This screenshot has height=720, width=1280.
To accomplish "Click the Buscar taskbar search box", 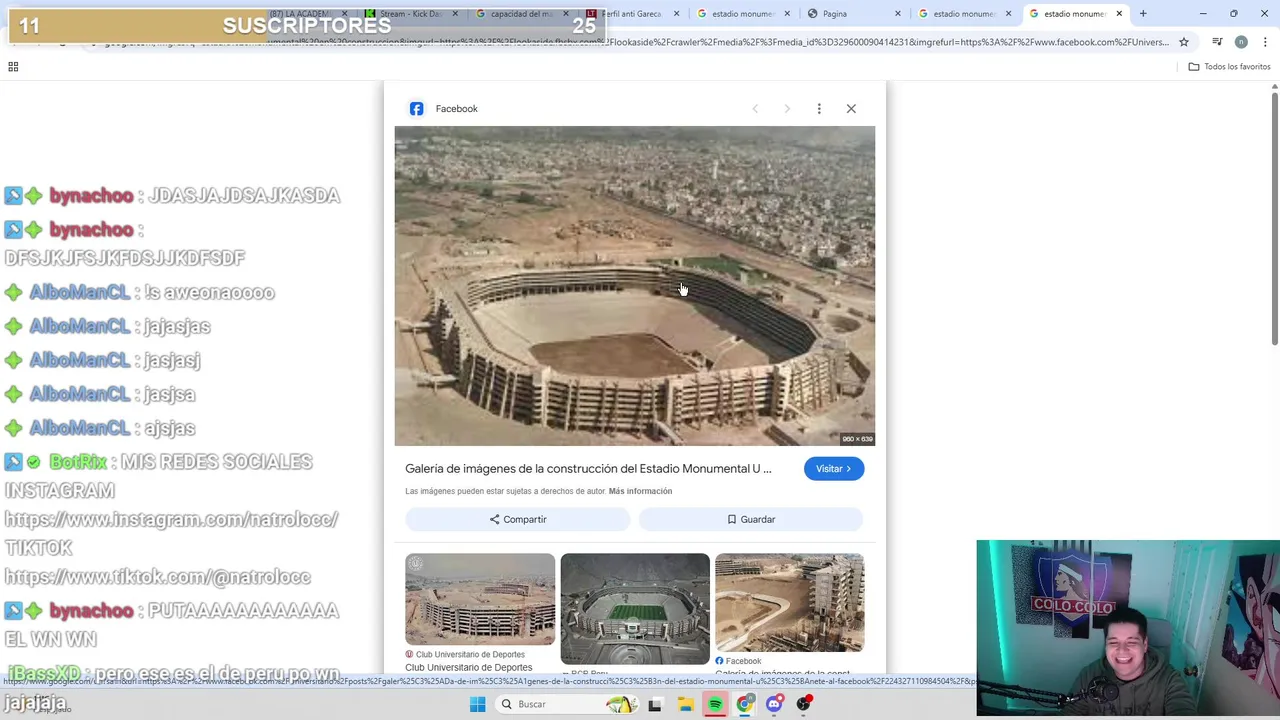I will [x=568, y=704].
